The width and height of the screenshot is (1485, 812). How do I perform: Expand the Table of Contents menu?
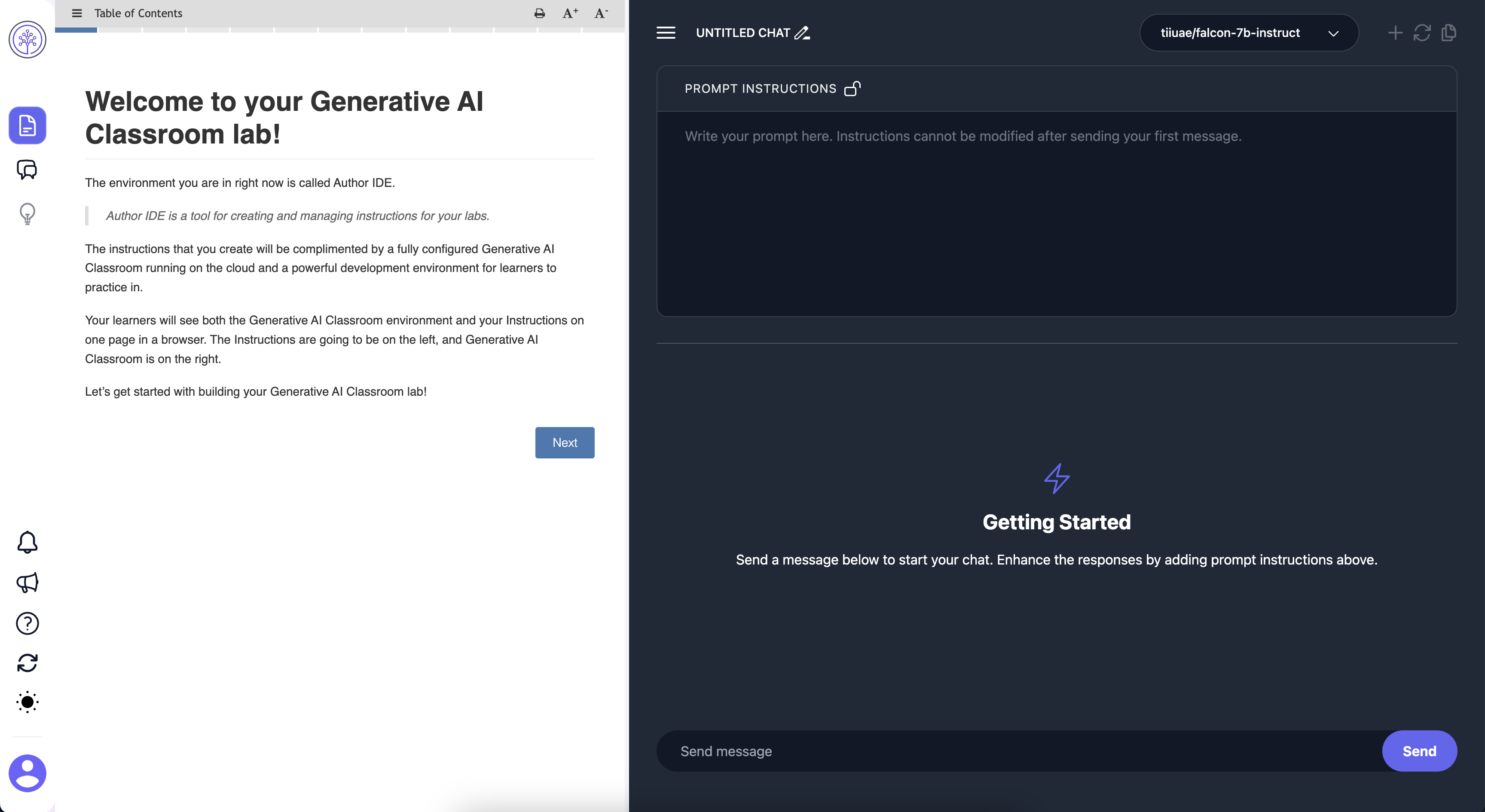click(x=76, y=13)
